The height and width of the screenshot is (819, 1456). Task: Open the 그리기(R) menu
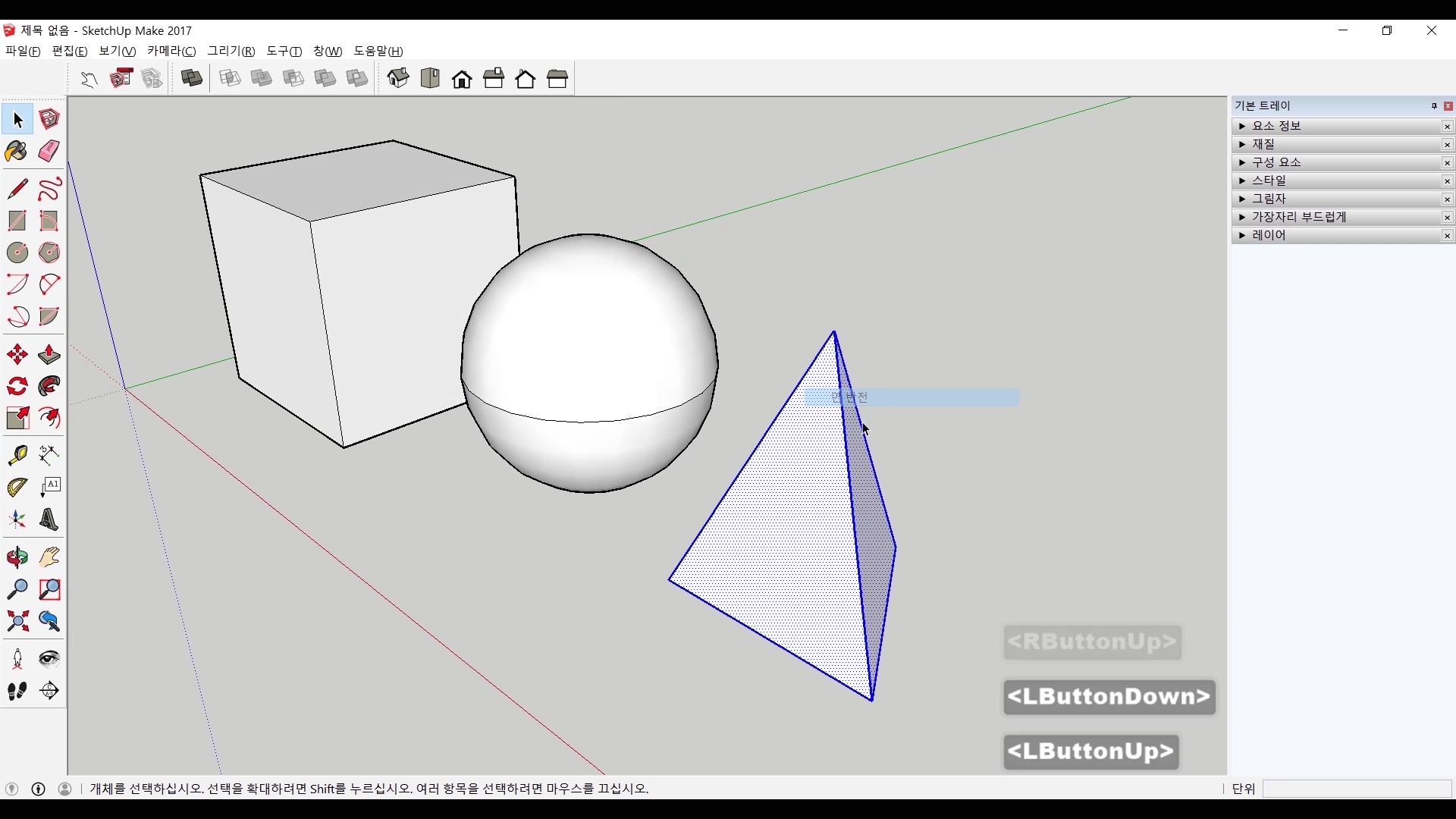point(231,51)
